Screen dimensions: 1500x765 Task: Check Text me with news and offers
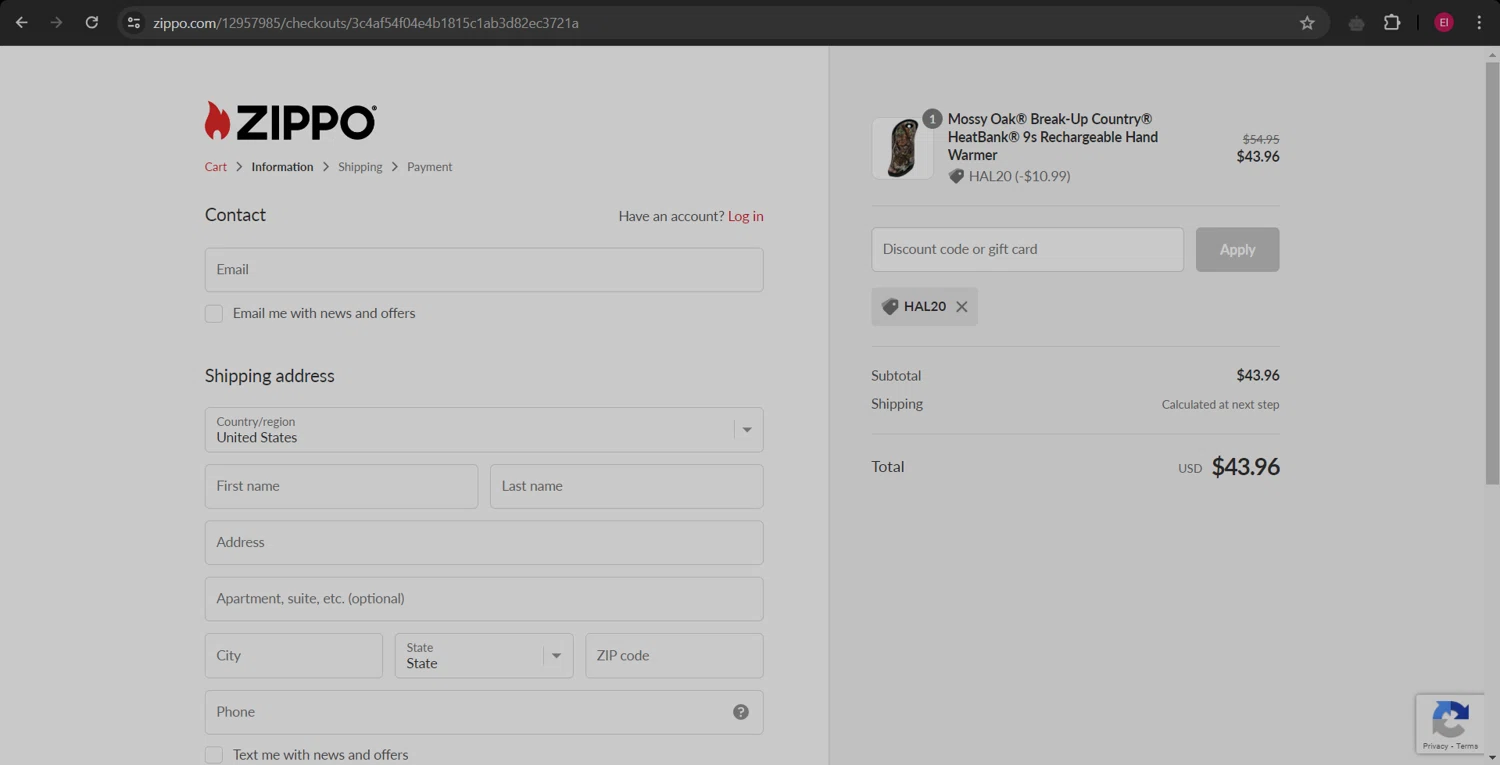pyautogui.click(x=214, y=755)
